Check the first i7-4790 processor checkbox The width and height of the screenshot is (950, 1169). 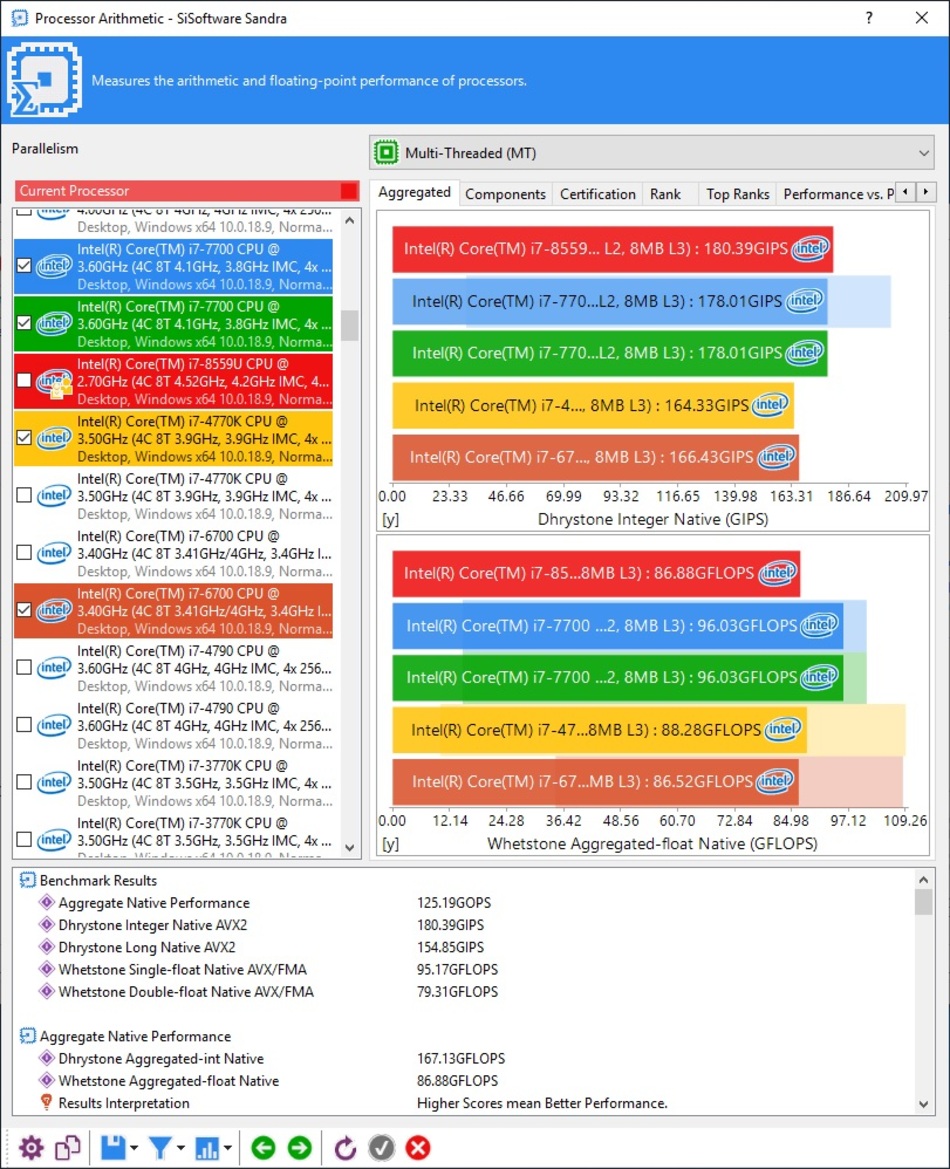24,667
